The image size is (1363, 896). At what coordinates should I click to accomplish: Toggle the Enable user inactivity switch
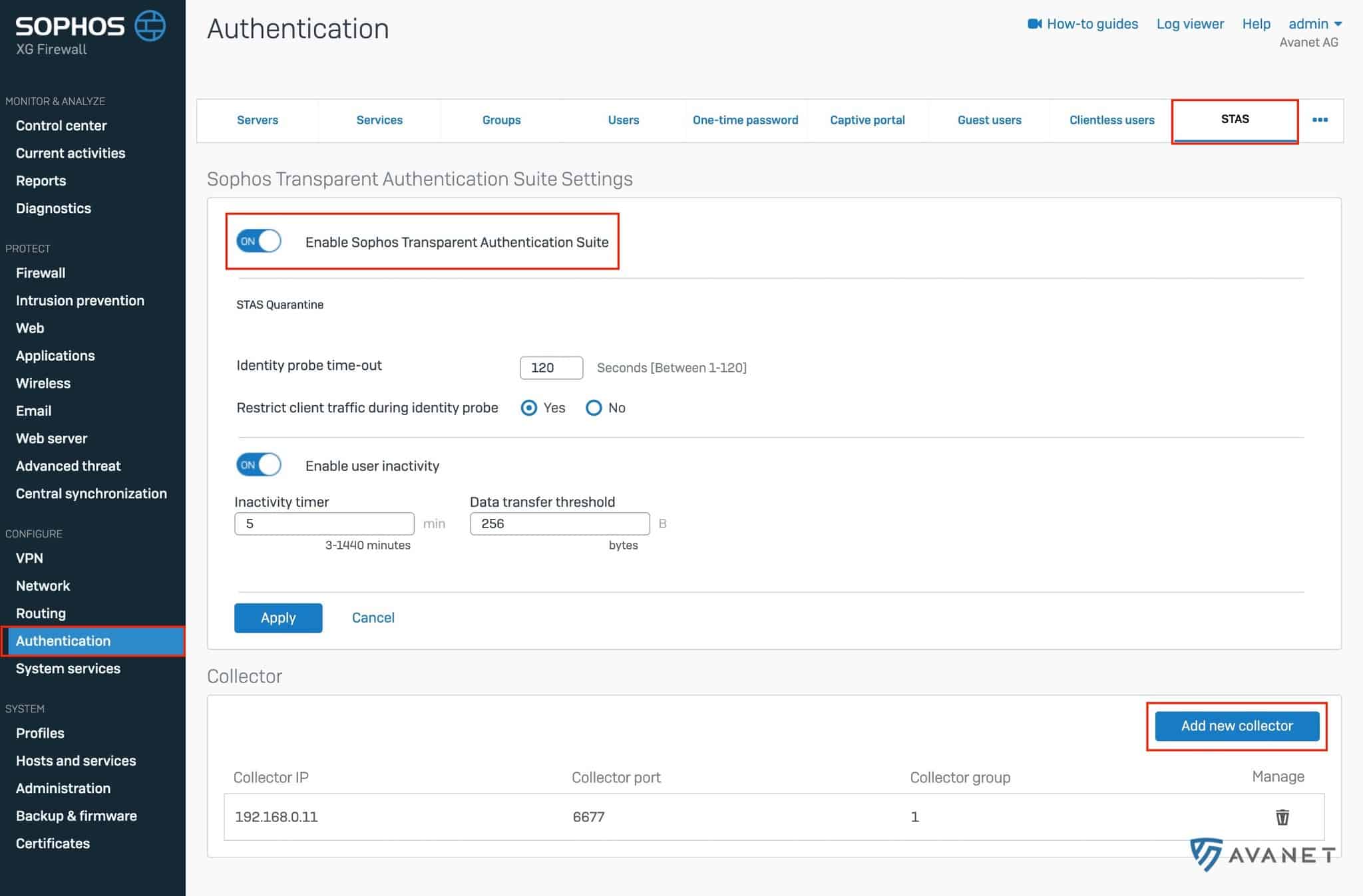[259, 464]
